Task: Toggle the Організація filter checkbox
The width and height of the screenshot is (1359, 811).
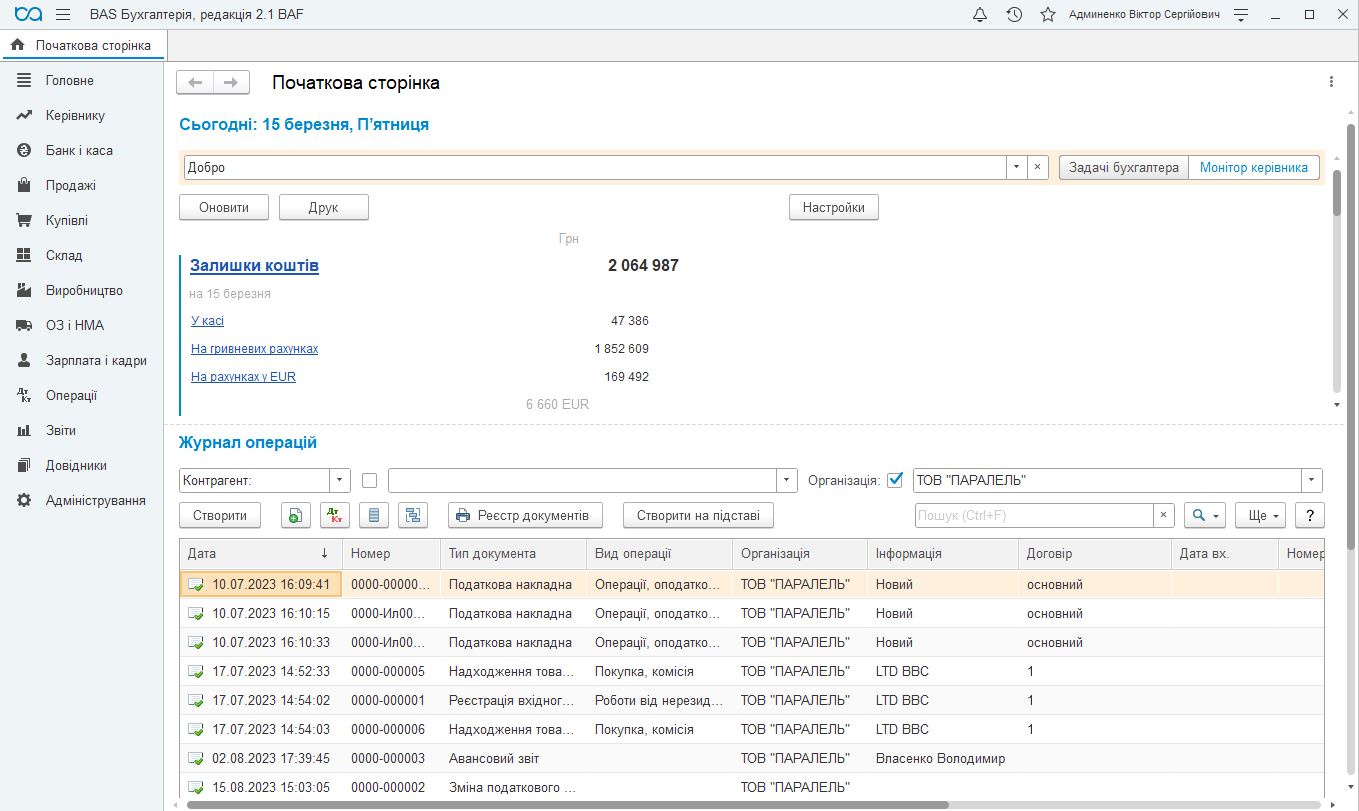Action: (x=895, y=480)
